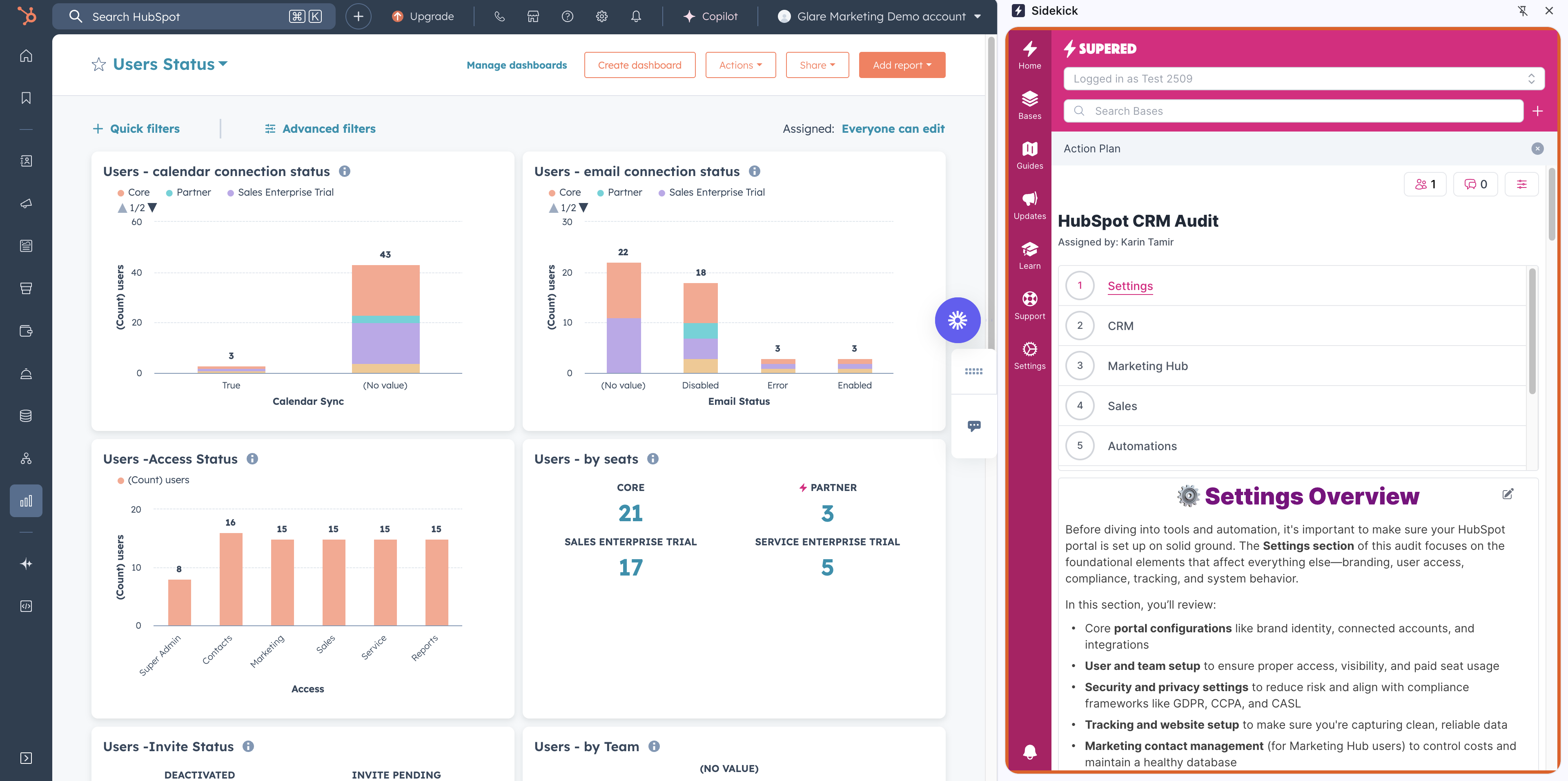Select step 2 CRM in Action Plan

pyautogui.click(x=1292, y=326)
